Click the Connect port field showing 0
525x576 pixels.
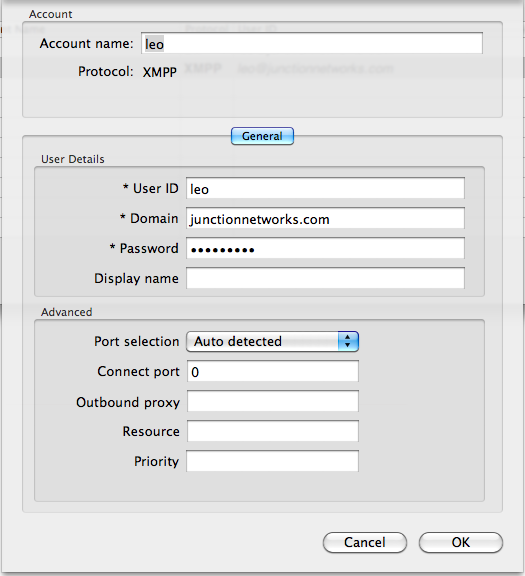coord(273,371)
